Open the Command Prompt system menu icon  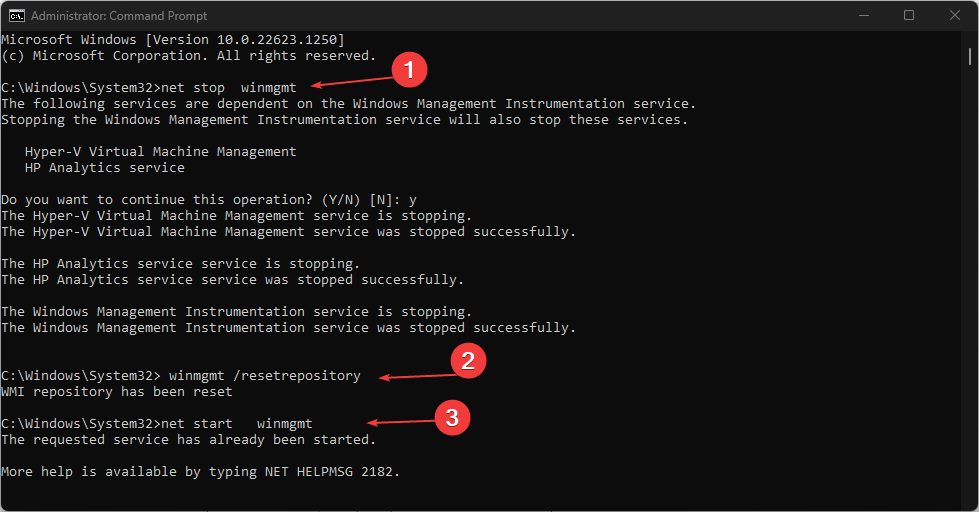click(18, 16)
